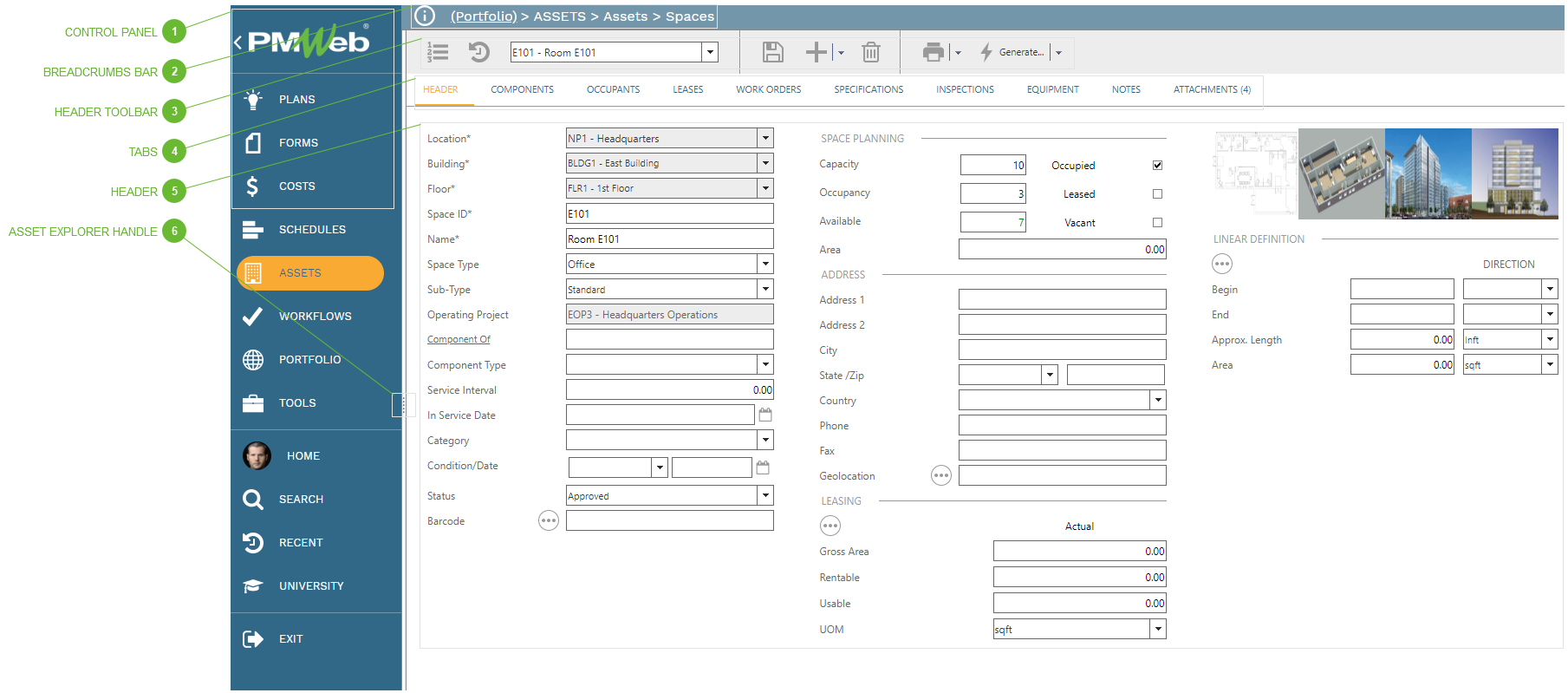Click the info icon in breadcrumbs bar
Screen dimensions: 1568x693
(424, 16)
